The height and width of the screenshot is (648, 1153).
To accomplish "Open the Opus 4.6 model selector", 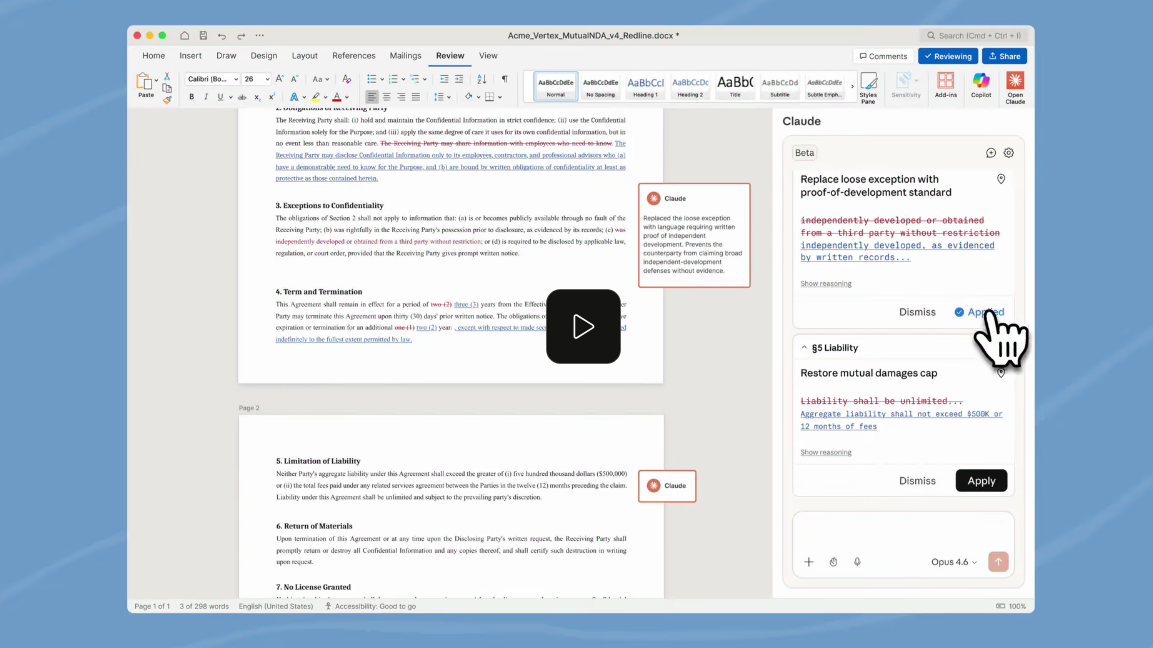I will click(x=954, y=562).
